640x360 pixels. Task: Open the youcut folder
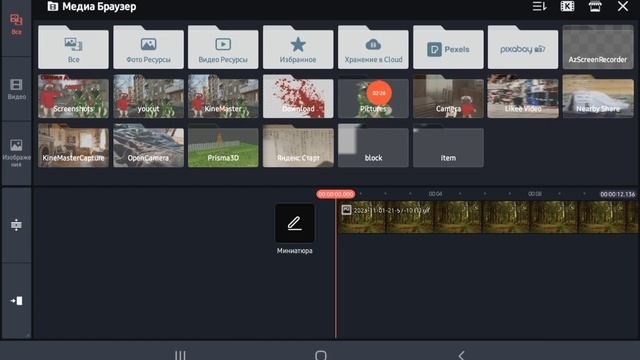(x=149, y=96)
